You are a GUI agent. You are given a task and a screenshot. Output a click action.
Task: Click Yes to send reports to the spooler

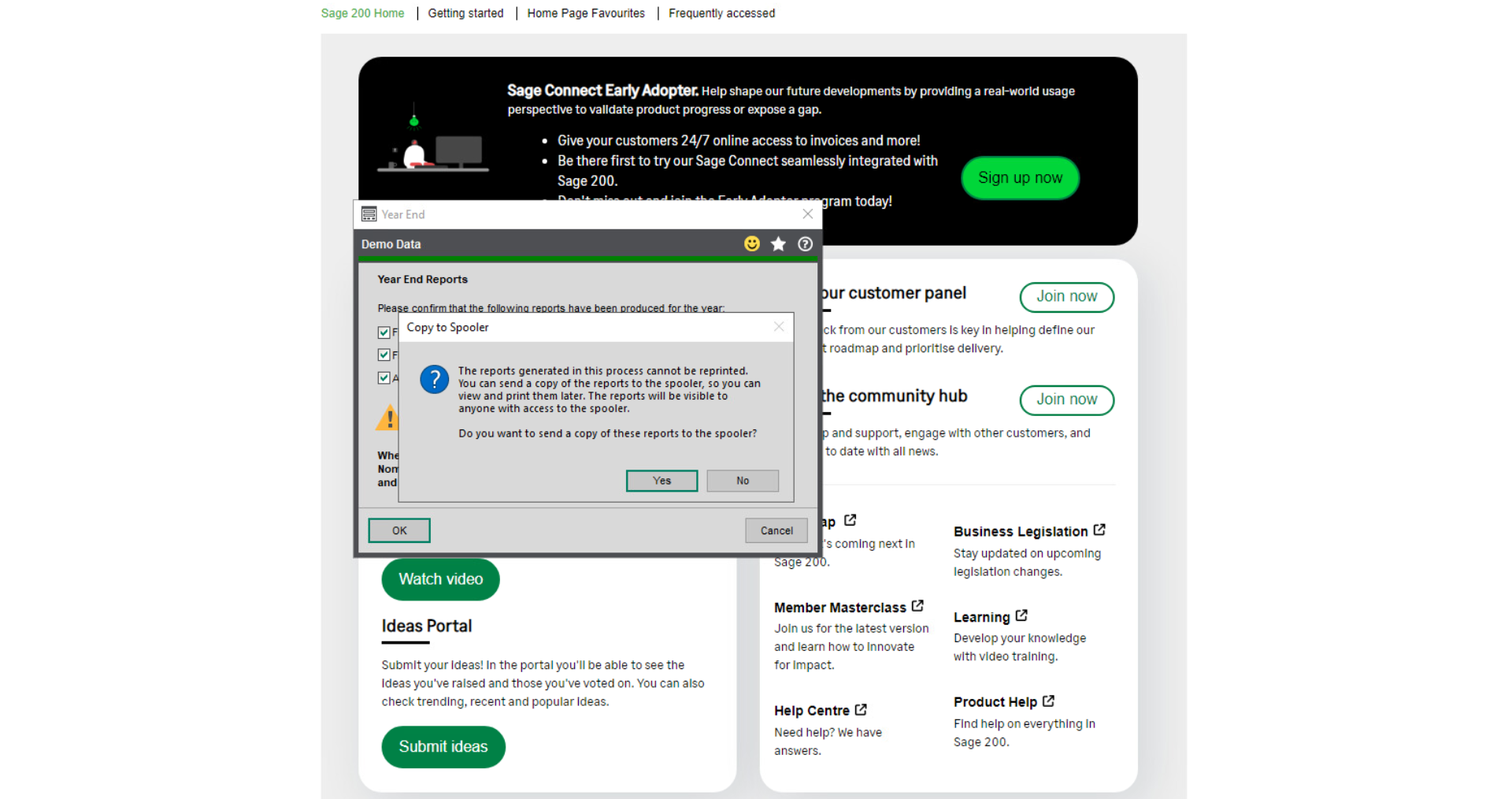[x=661, y=481]
